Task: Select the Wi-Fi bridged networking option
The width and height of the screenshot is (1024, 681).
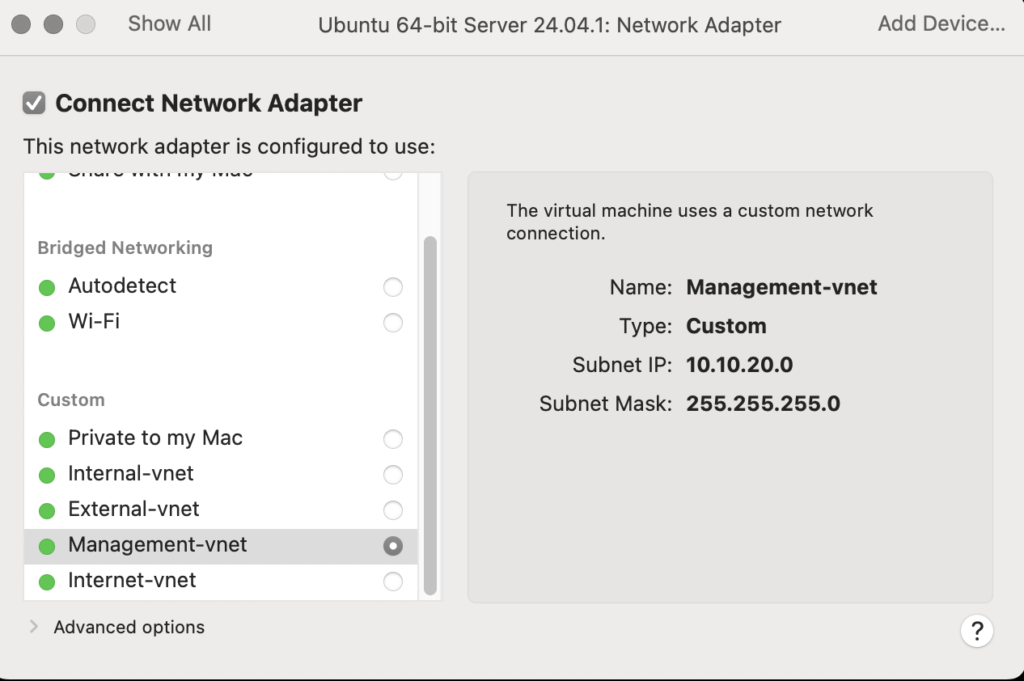Action: [x=393, y=322]
